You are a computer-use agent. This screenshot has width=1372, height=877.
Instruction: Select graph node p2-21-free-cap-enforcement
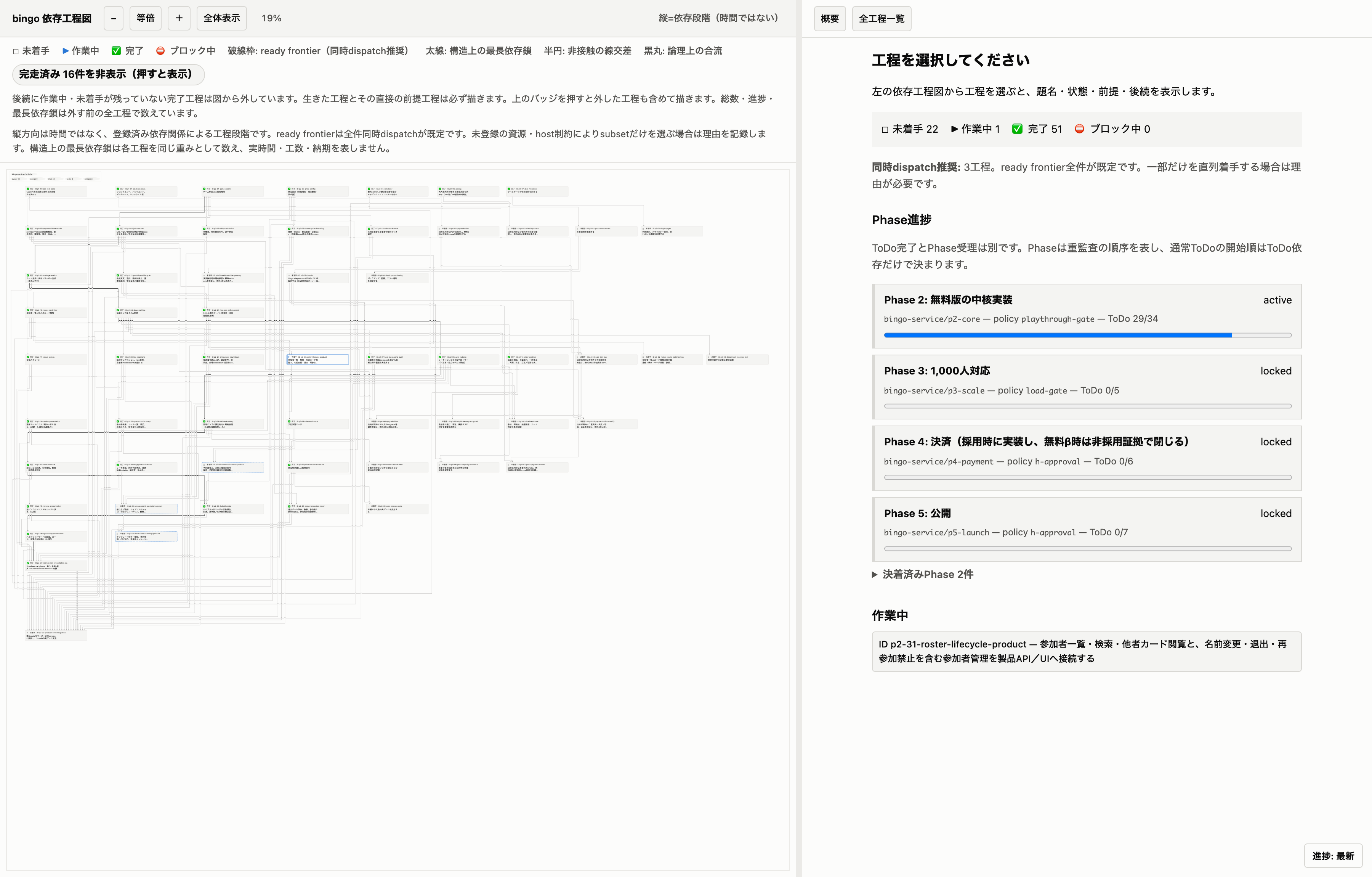click(232, 313)
